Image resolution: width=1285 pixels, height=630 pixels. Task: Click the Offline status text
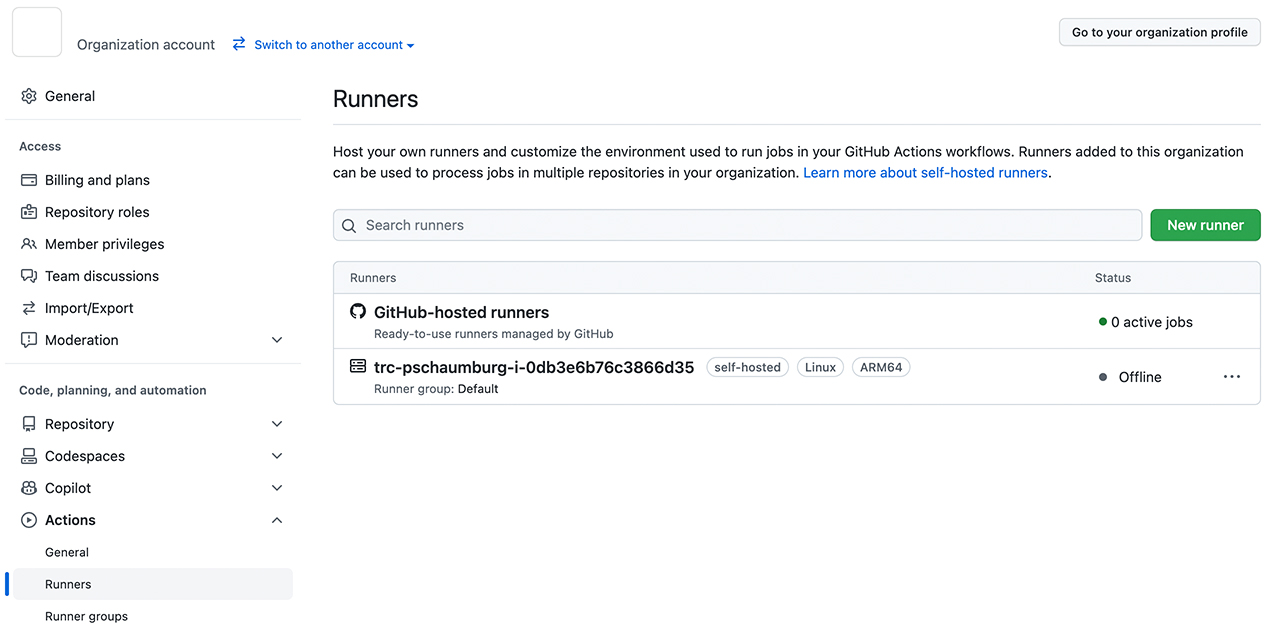1140,377
